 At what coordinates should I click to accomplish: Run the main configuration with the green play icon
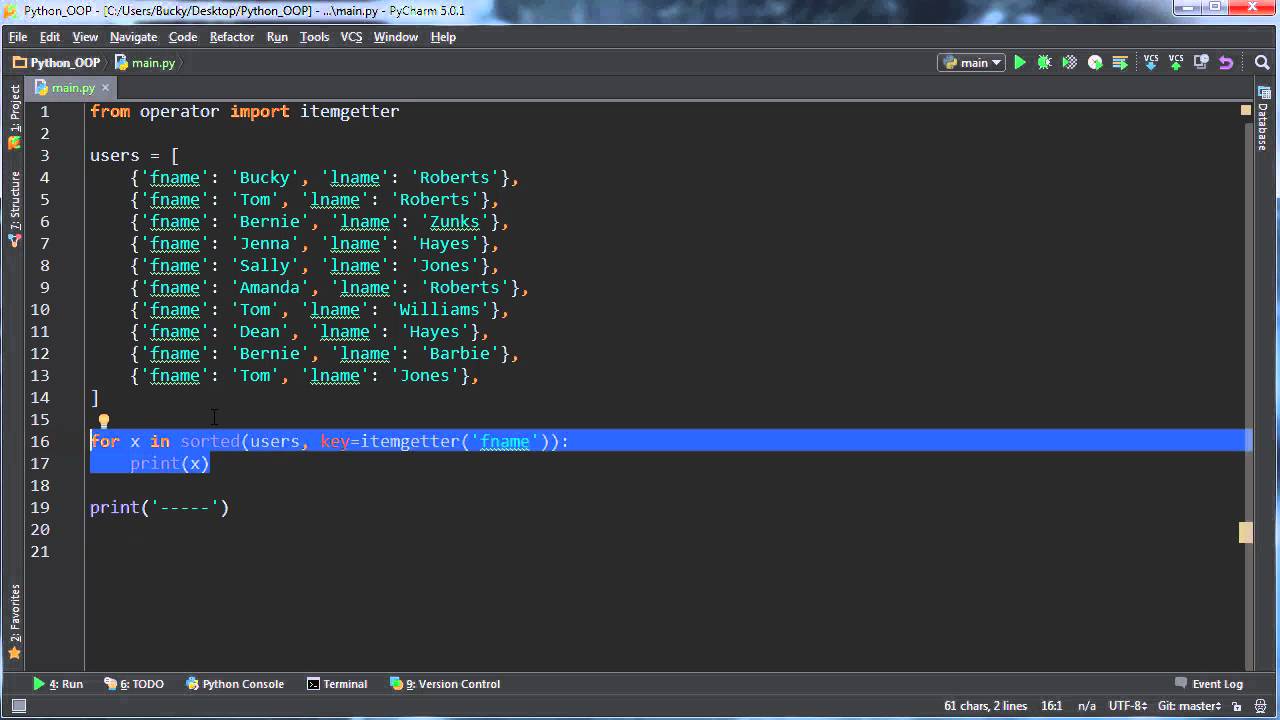1020,62
